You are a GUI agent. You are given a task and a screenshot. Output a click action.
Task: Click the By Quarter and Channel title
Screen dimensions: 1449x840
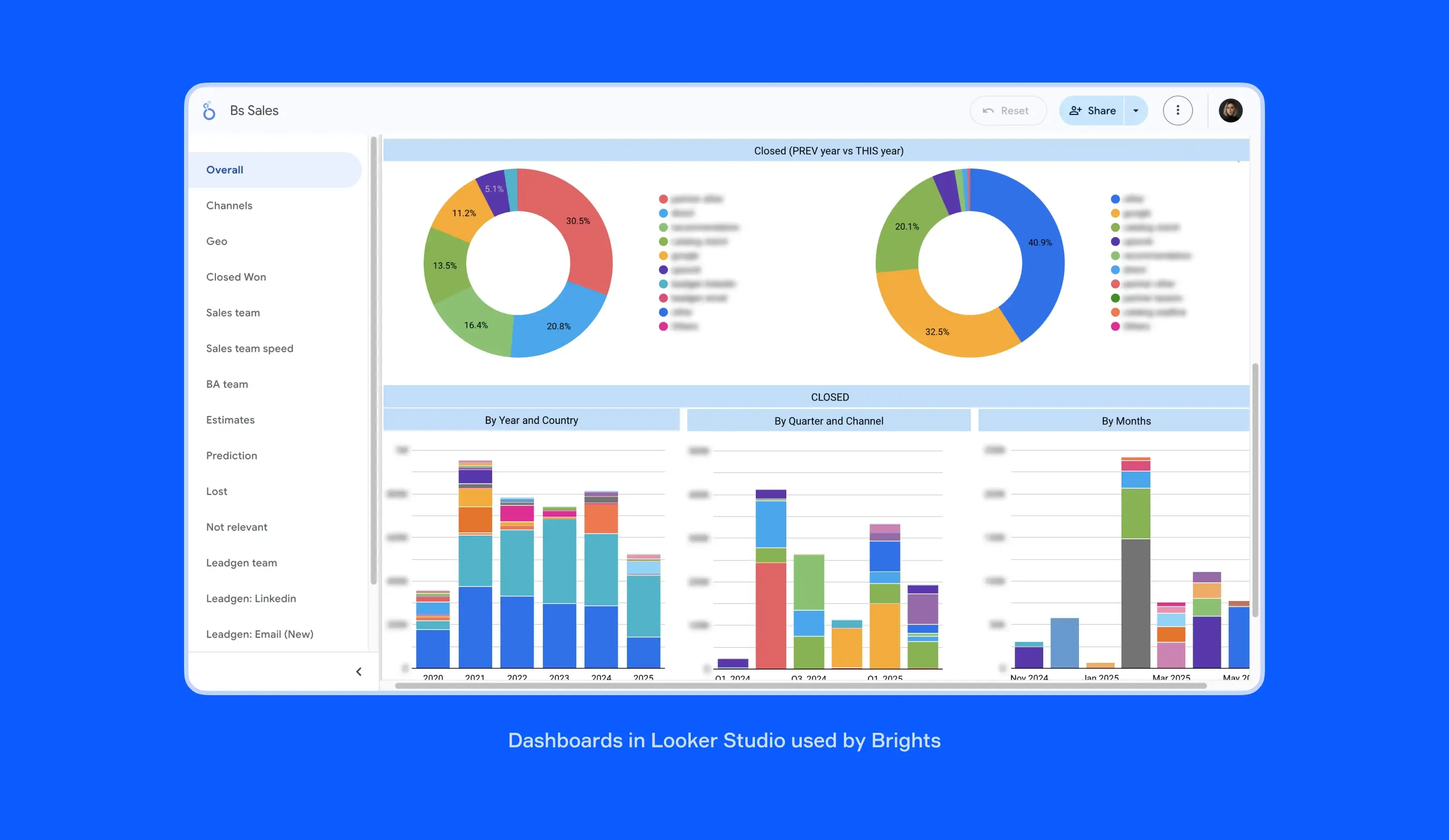coord(828,420)
